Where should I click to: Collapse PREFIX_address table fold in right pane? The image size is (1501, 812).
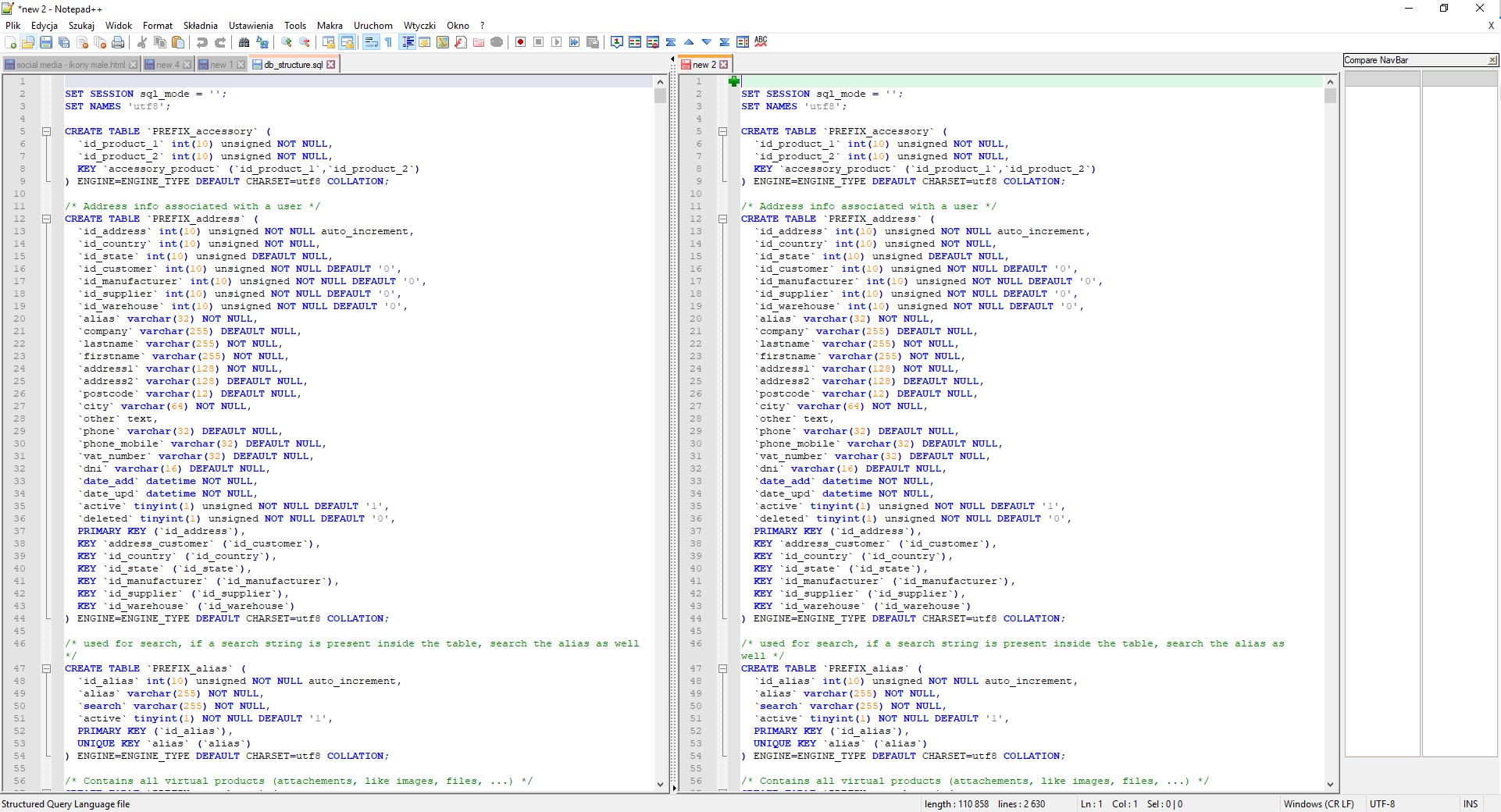click(x=722, y=219)
